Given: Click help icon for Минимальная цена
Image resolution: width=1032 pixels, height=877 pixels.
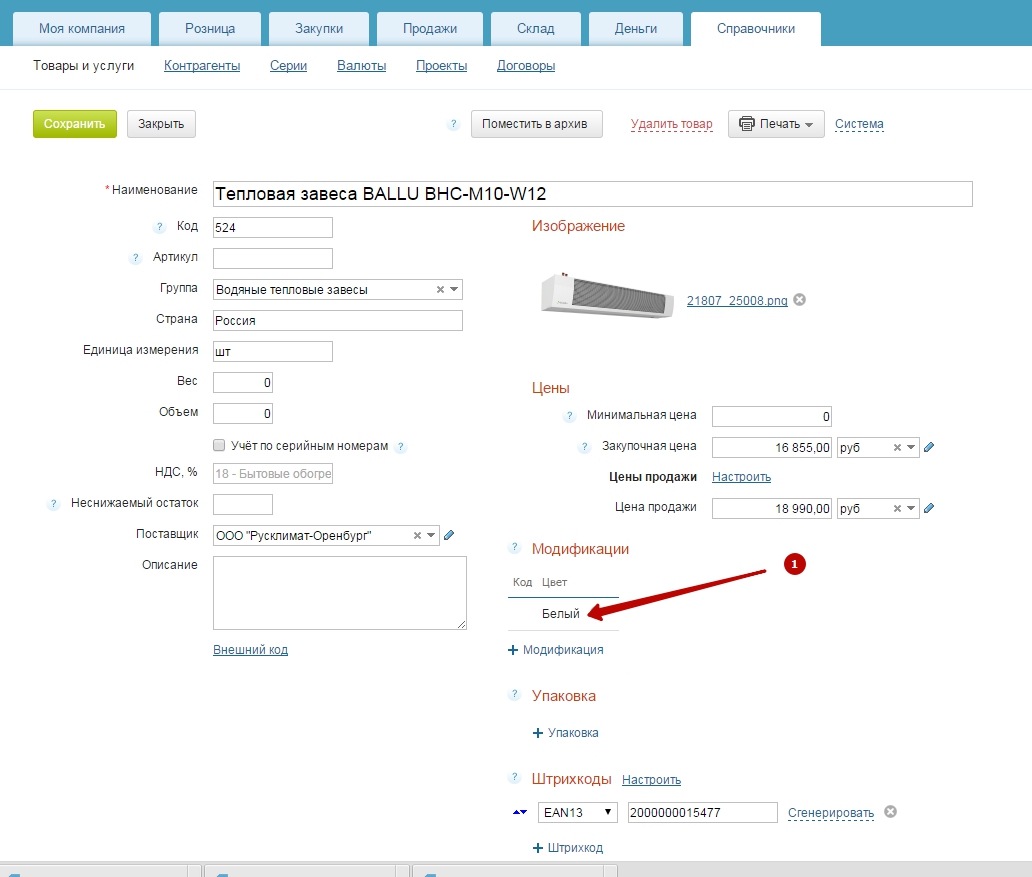Looking at the screenshot, I should click(570, 415).
